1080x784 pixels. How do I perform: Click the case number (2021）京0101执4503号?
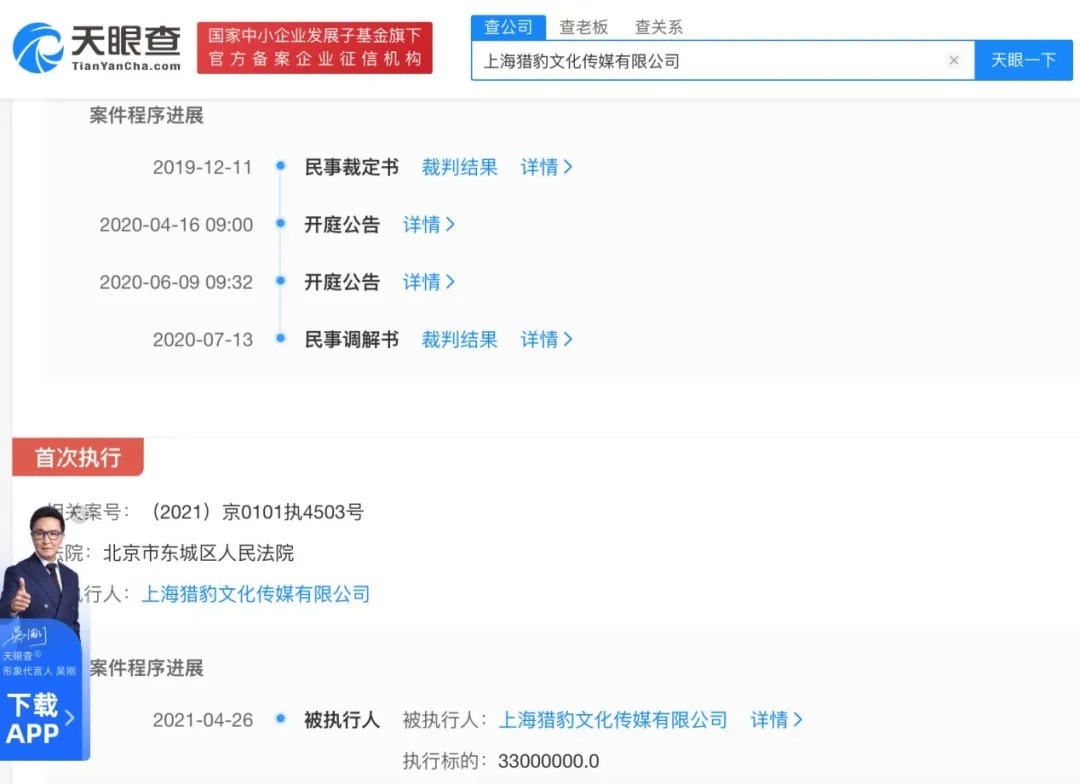256,512
